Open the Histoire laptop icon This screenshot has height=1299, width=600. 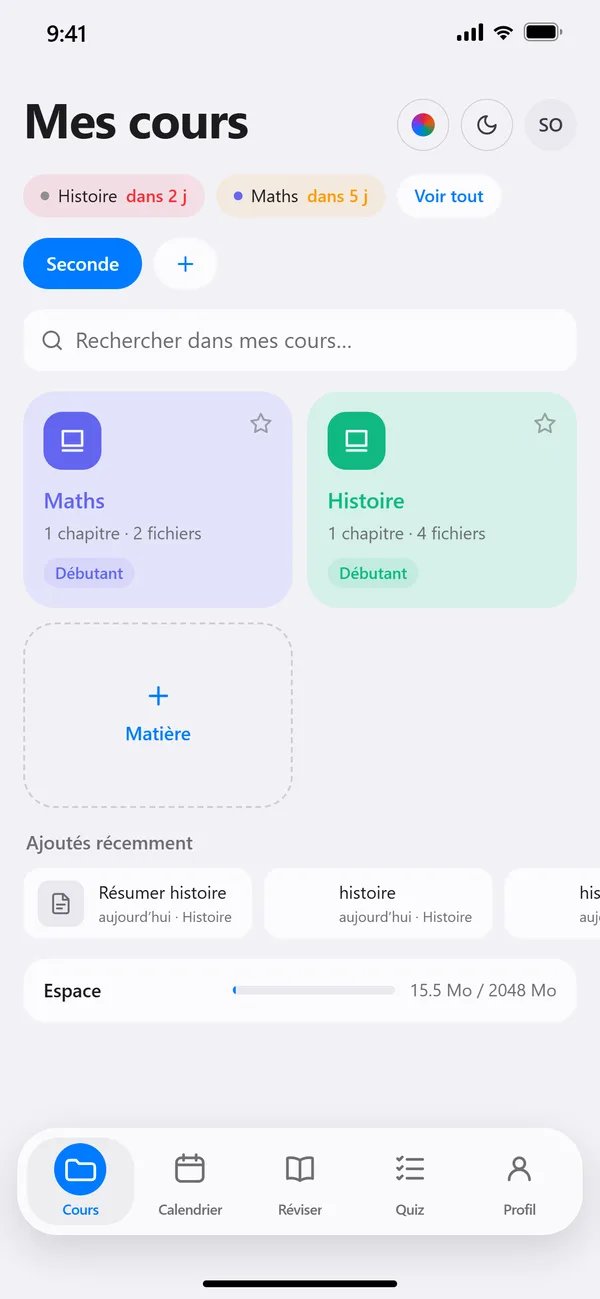[356, 441]
